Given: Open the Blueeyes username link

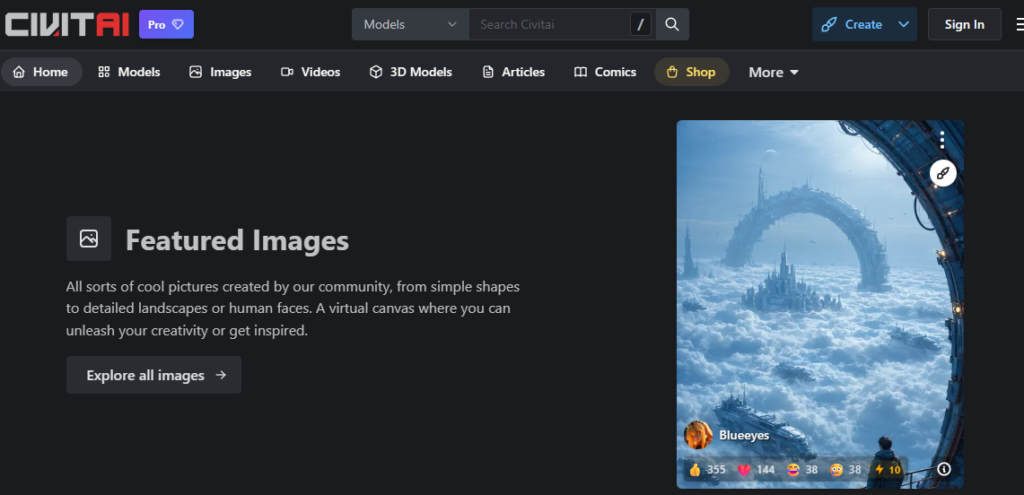Looking at the screenshot, I should (x=744, y=435).
